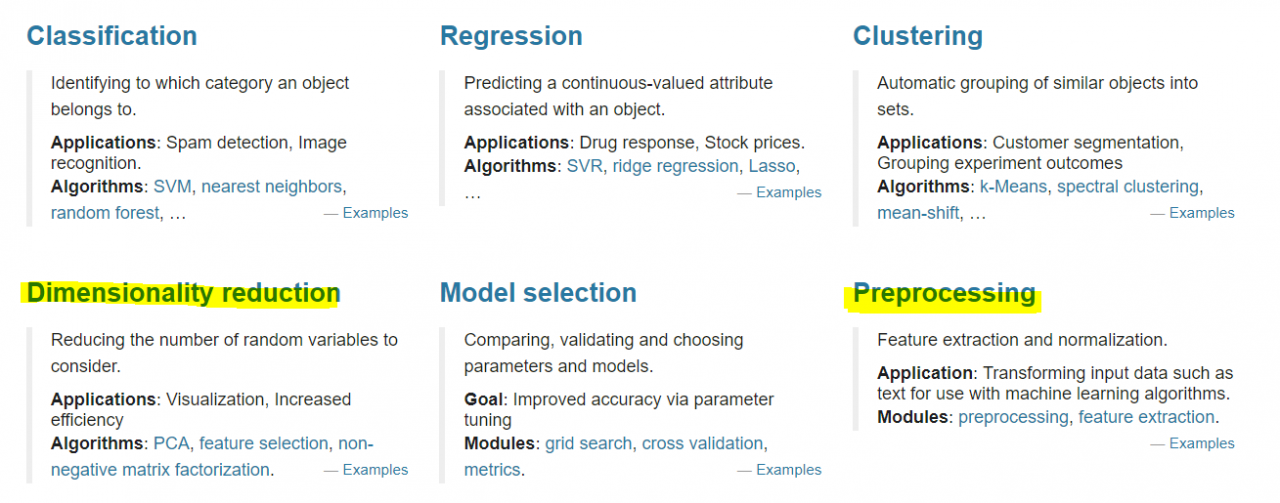Follow the SVM algorithm link
Screen dimensions: 1280x503
click(x=172, y=187)
